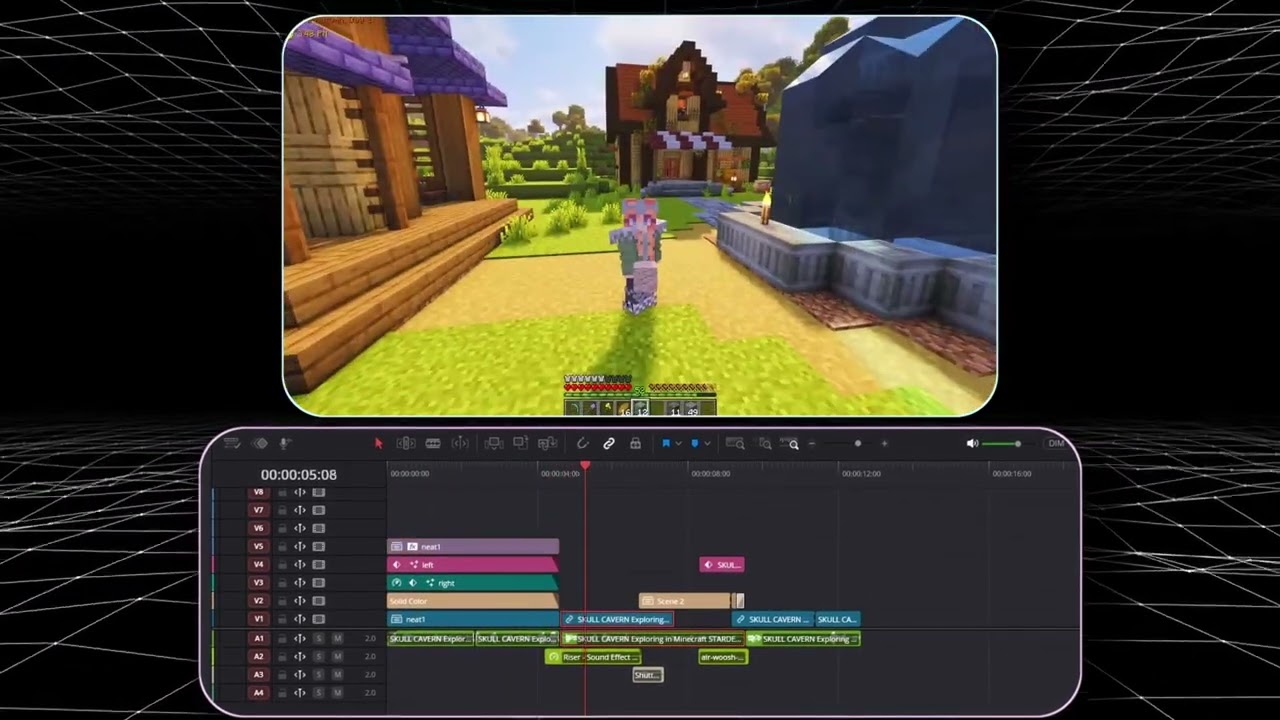Click the blue Flag icon

coord(666,443)
